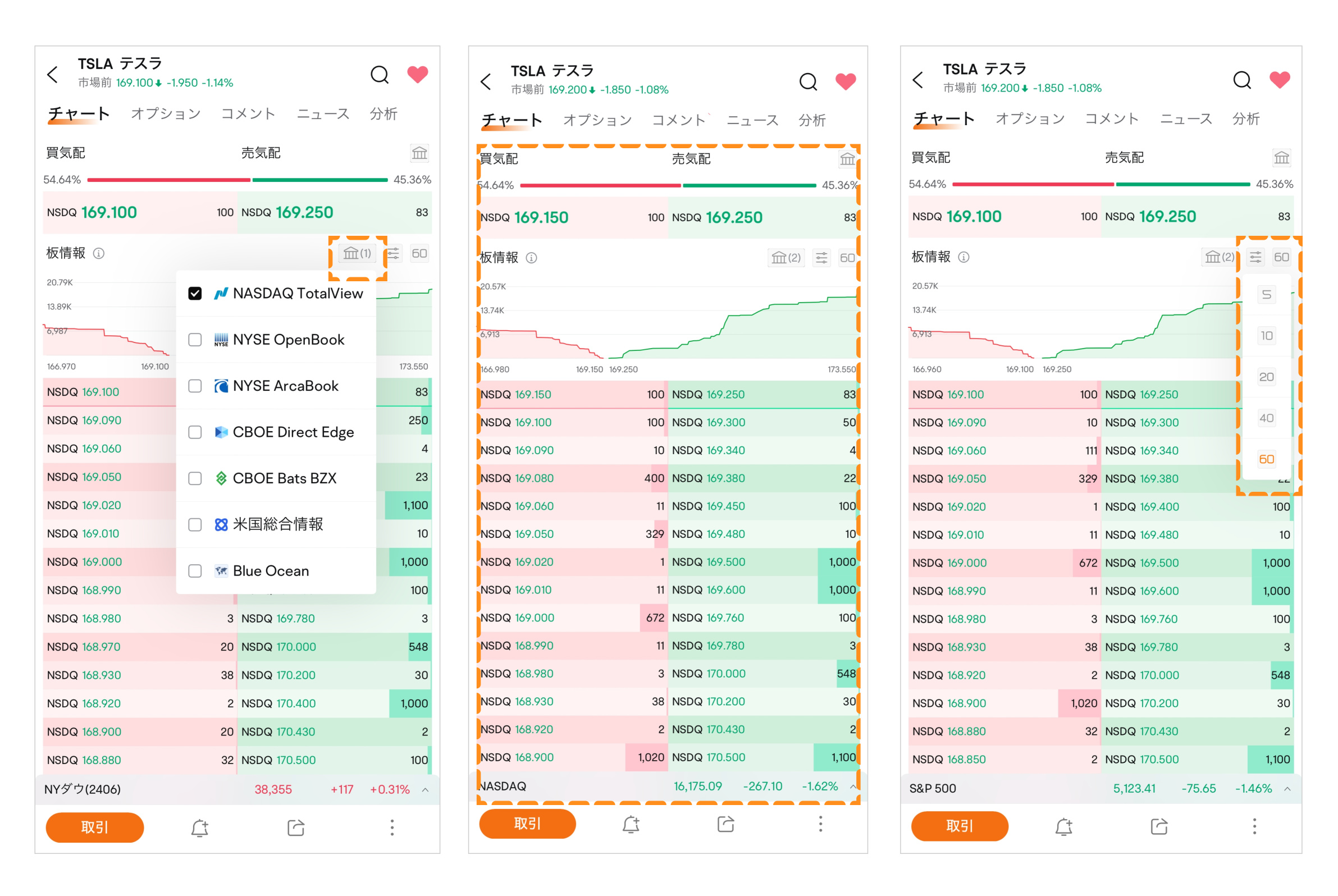The height and width of the screenshot is (896, 1338).
Task: Open more options dots in left screen
Action: coord(392,828)
